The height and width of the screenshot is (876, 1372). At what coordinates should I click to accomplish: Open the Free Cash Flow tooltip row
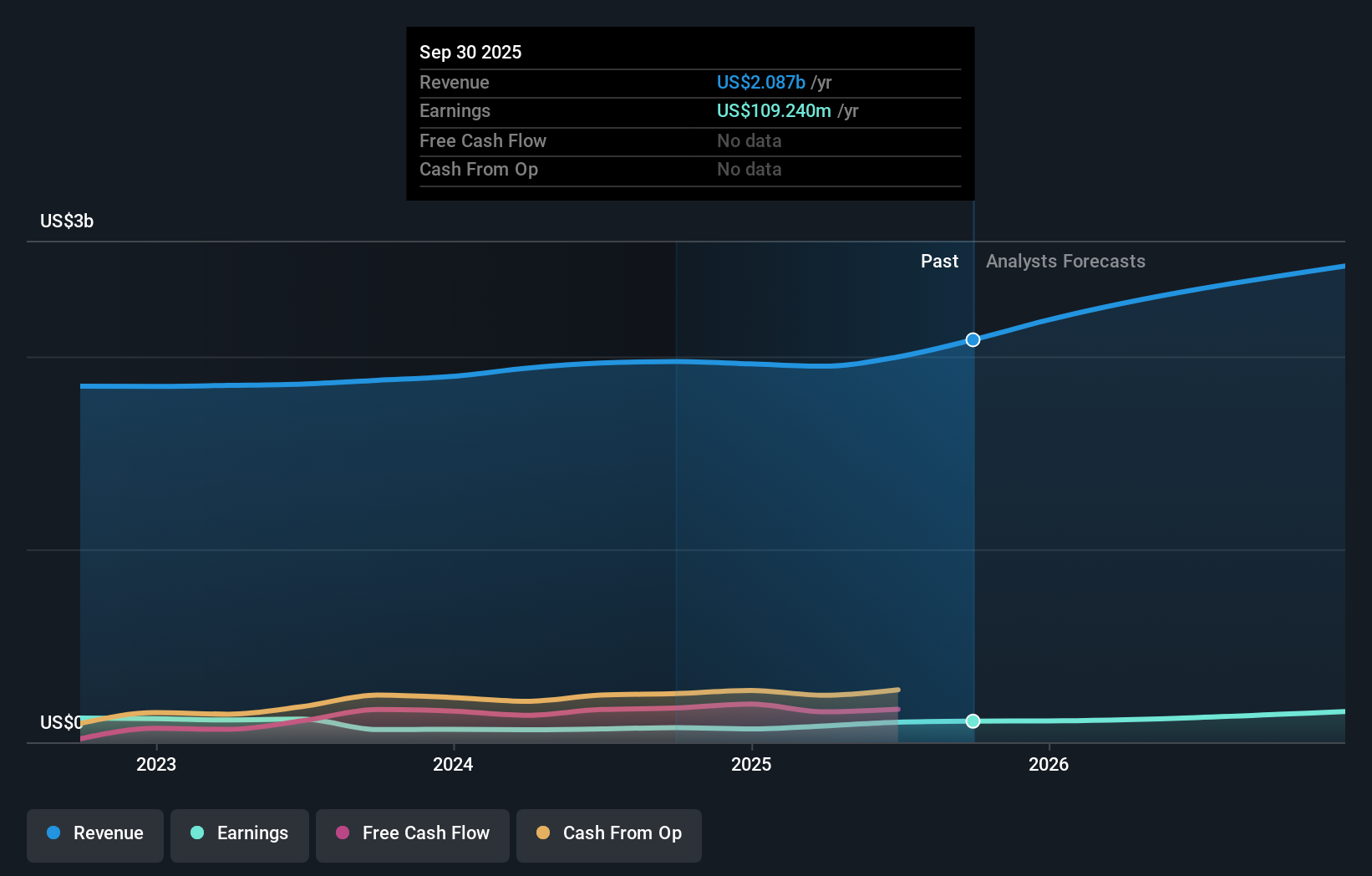(483, 140)
